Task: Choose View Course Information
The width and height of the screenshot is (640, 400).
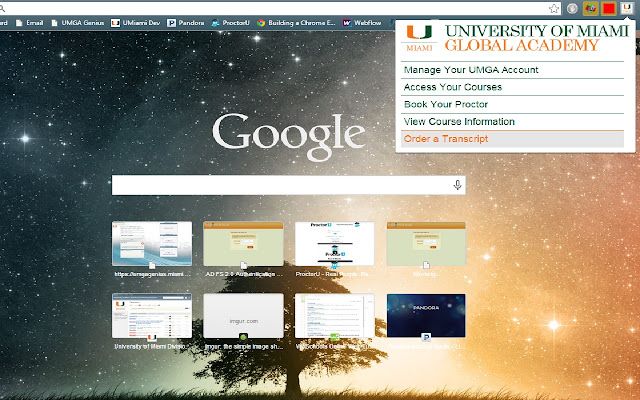Action: [x=512, y=122]
